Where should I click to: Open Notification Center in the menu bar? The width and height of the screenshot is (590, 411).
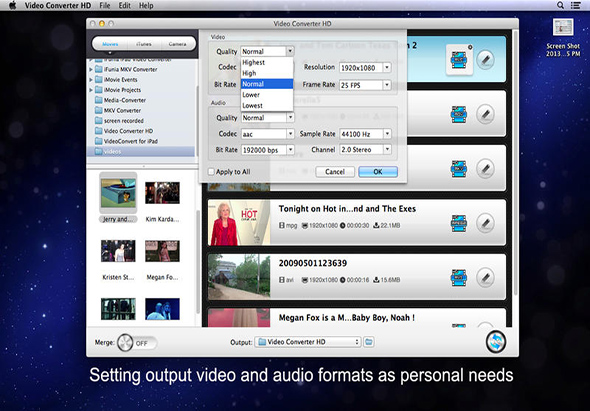point(575,5)
